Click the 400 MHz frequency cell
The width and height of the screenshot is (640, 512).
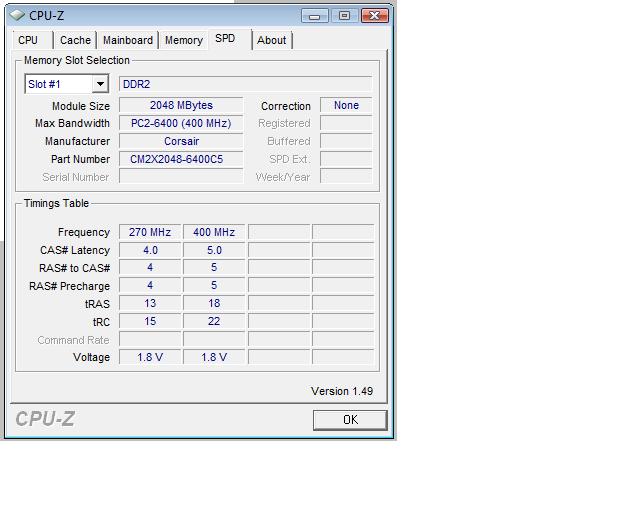(214, 232)
